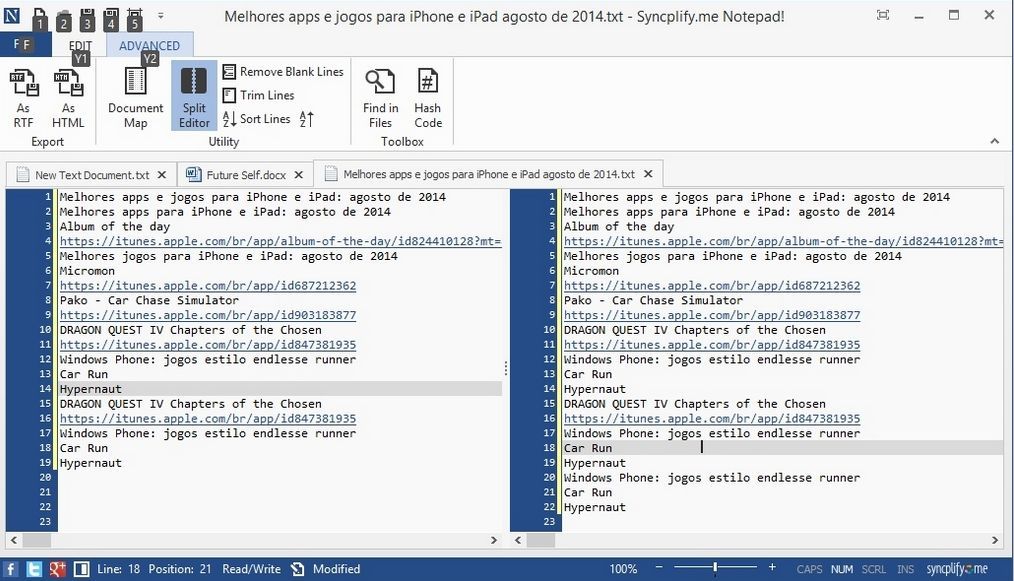The image size is (1014, 581).
Task: Export the document as HTML
Action: click(x=68, y=98)
